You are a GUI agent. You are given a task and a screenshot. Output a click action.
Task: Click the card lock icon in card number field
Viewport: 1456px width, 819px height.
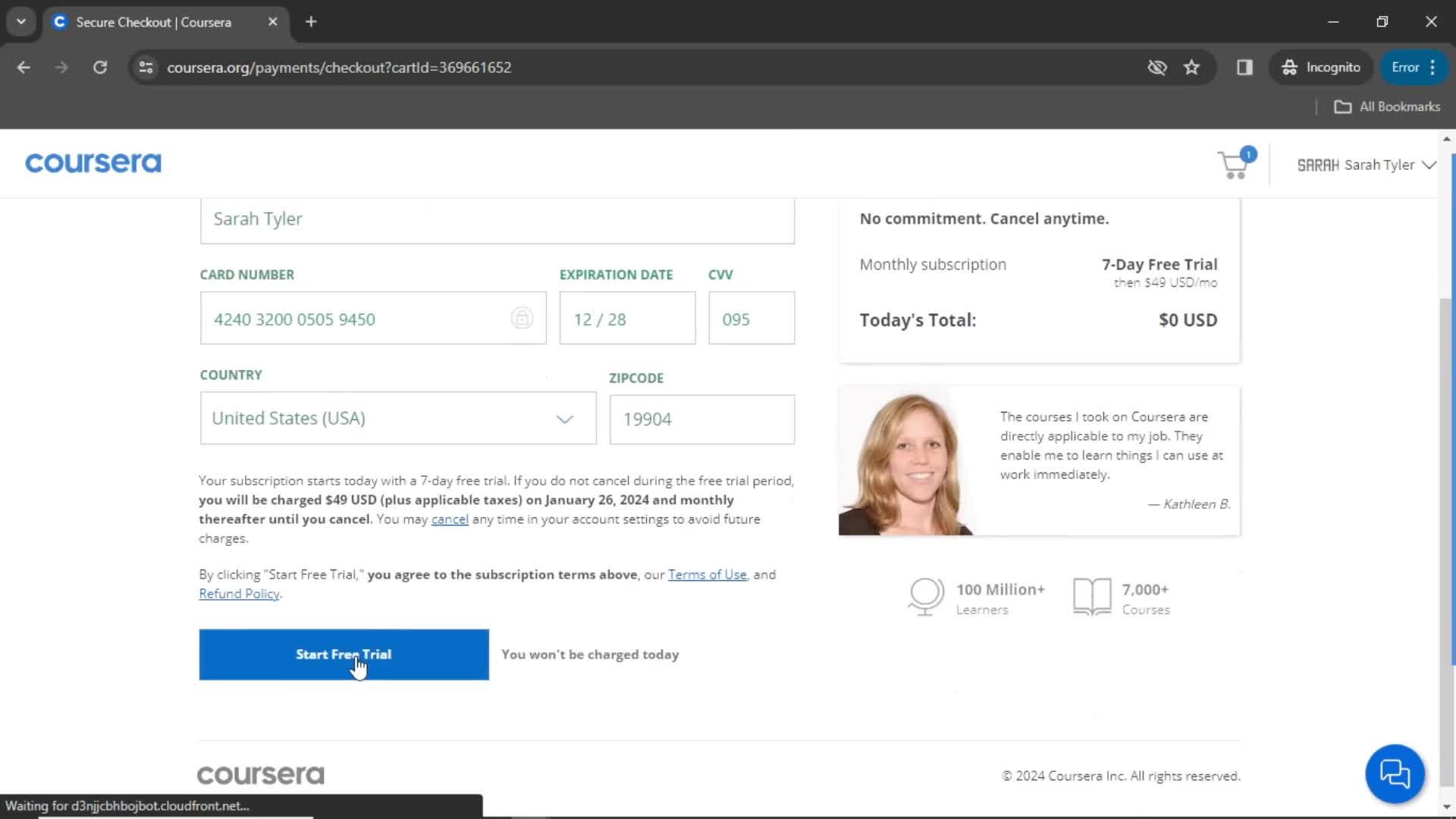pyautogui.click(x=522, y=318)
